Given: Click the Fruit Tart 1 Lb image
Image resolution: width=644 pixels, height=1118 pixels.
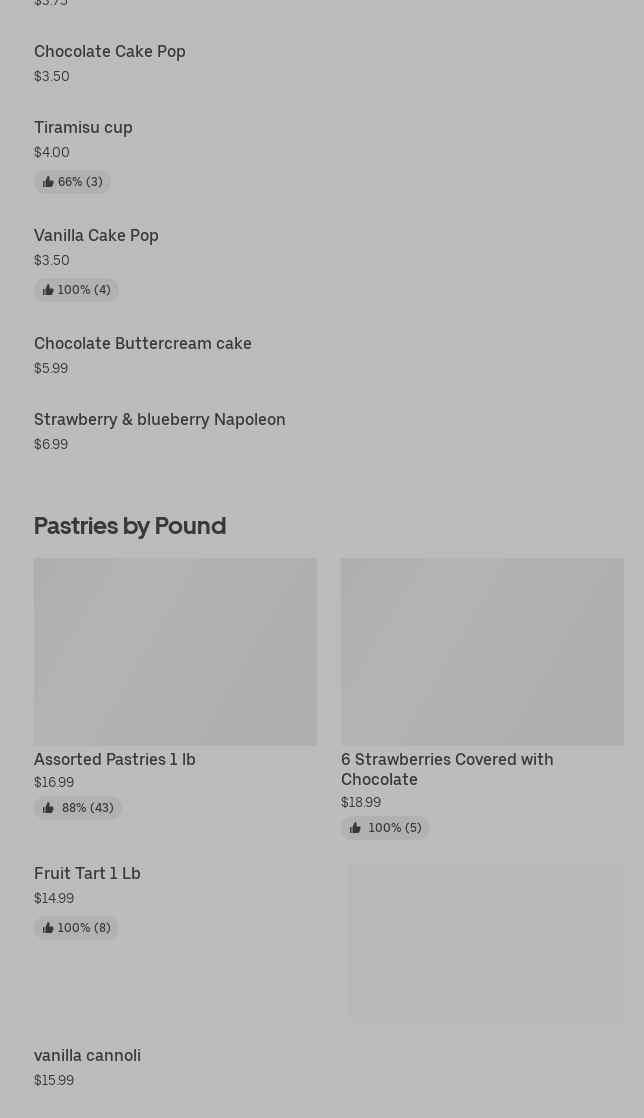Looking at the screenshot, I should click(x=486, y=943).
